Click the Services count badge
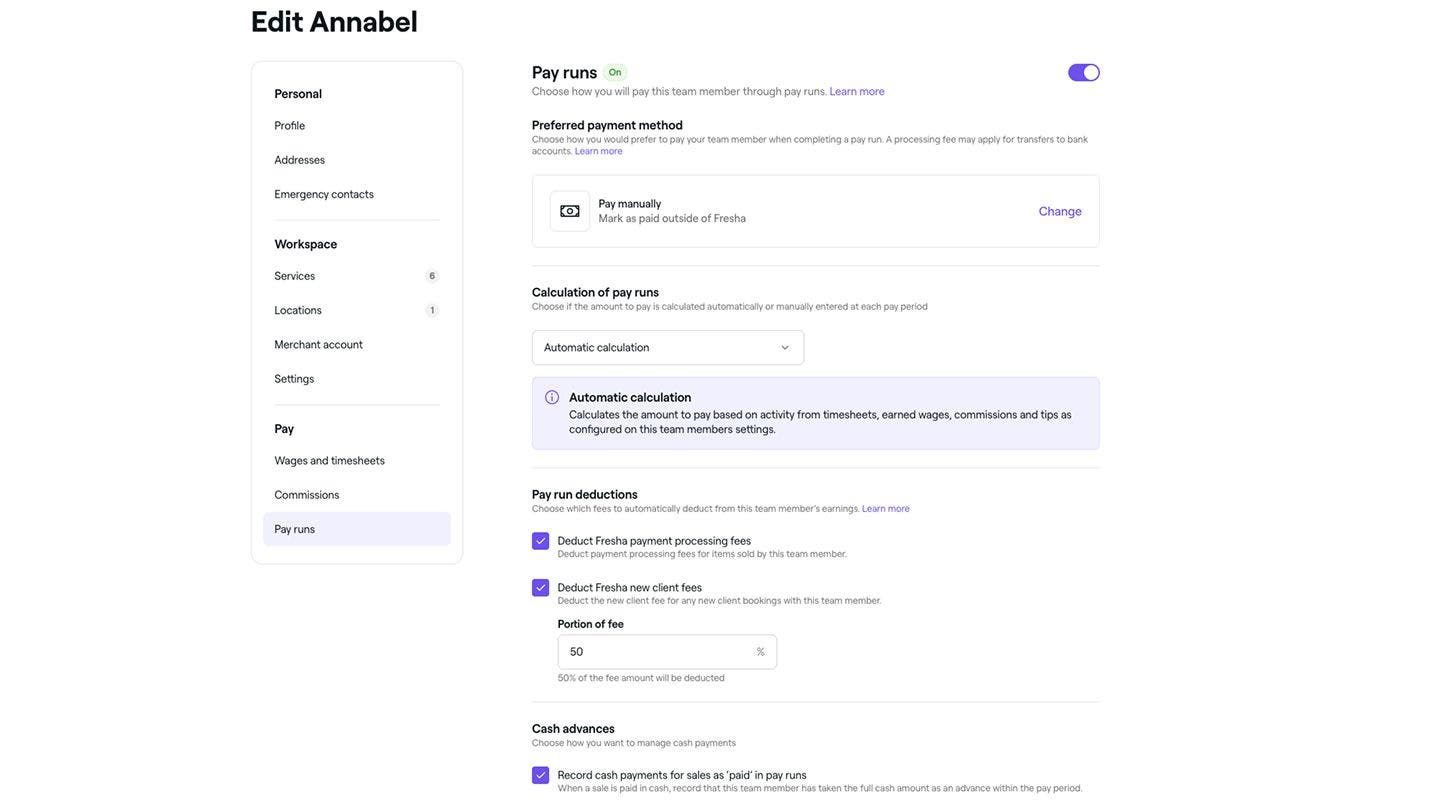Image resolution: width=1440 pixels, height=800 pixels. (x=432, y=276)
